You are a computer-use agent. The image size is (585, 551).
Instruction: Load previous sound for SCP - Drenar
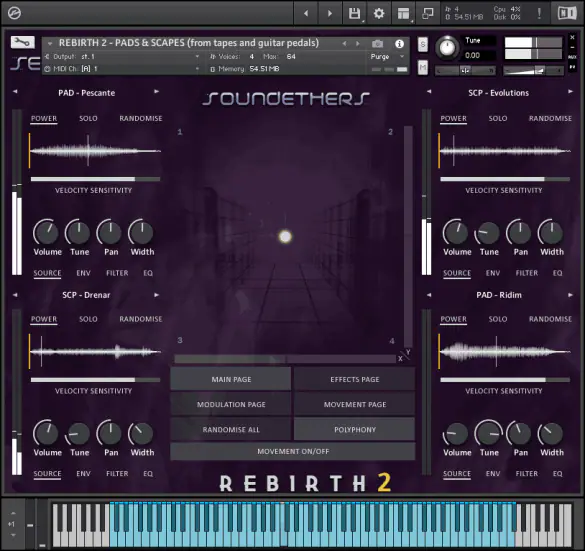[x=15, y=295]
